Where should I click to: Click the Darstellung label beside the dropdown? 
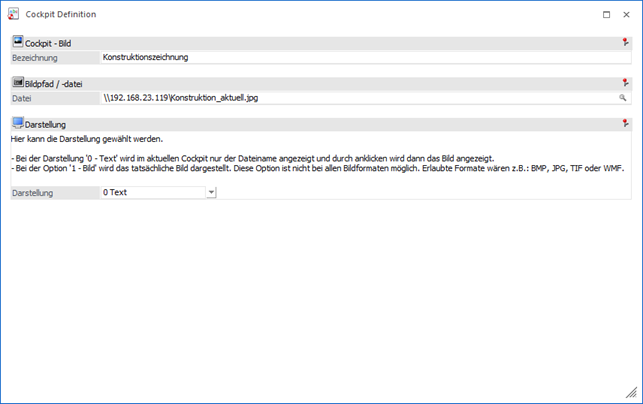click(35, 192)
